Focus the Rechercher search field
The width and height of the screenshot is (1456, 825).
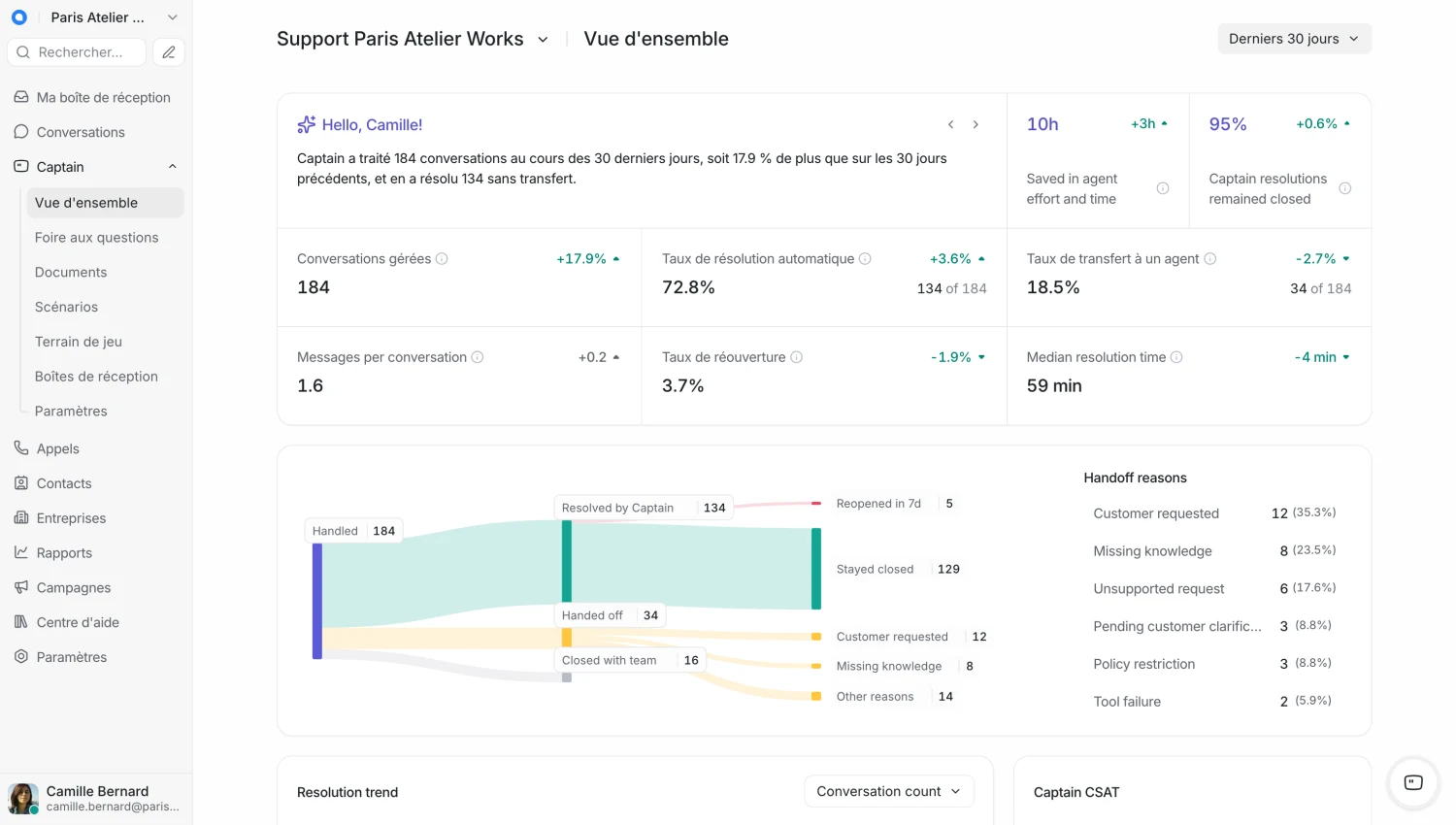coord(77,52)
